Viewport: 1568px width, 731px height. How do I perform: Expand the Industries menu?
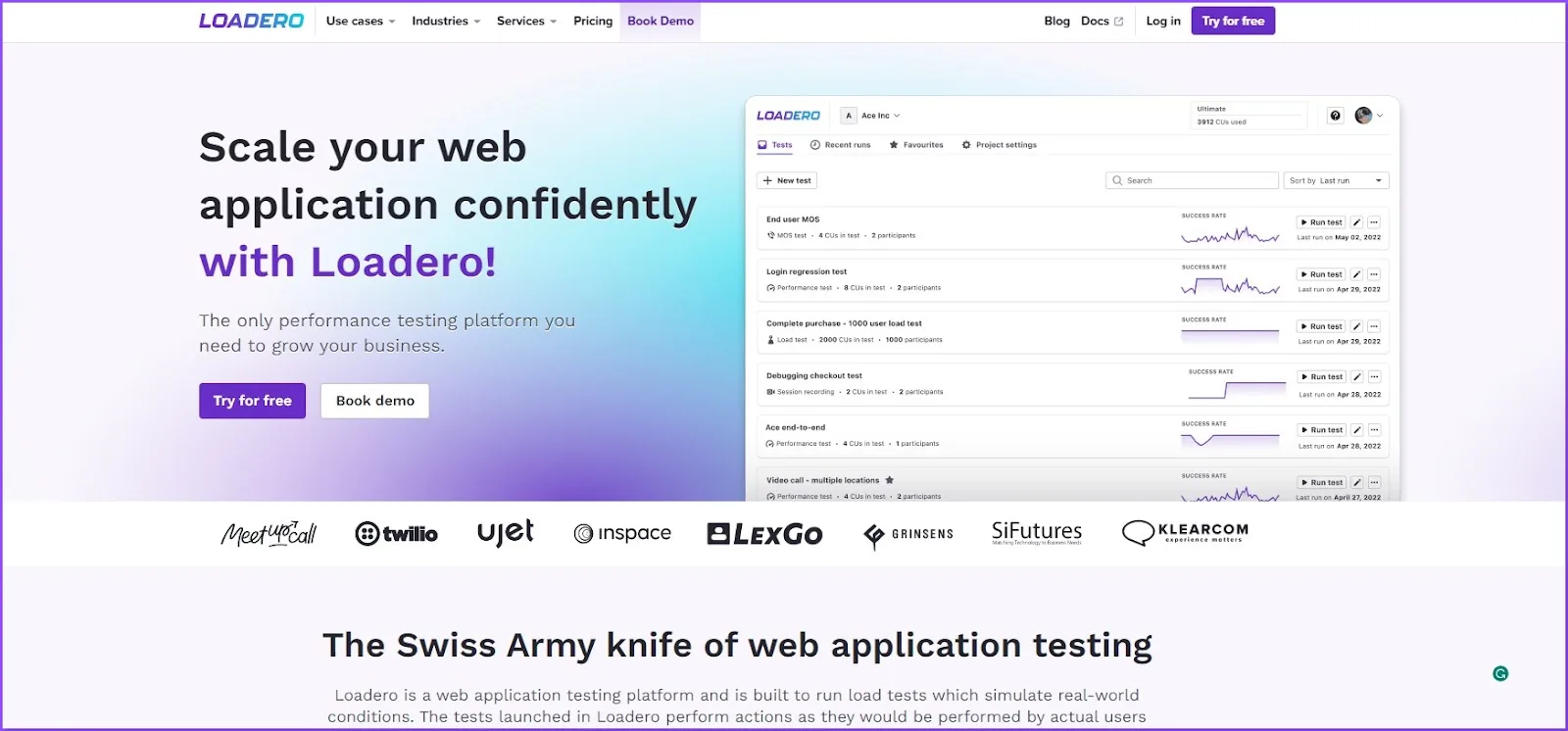(446, 21)
